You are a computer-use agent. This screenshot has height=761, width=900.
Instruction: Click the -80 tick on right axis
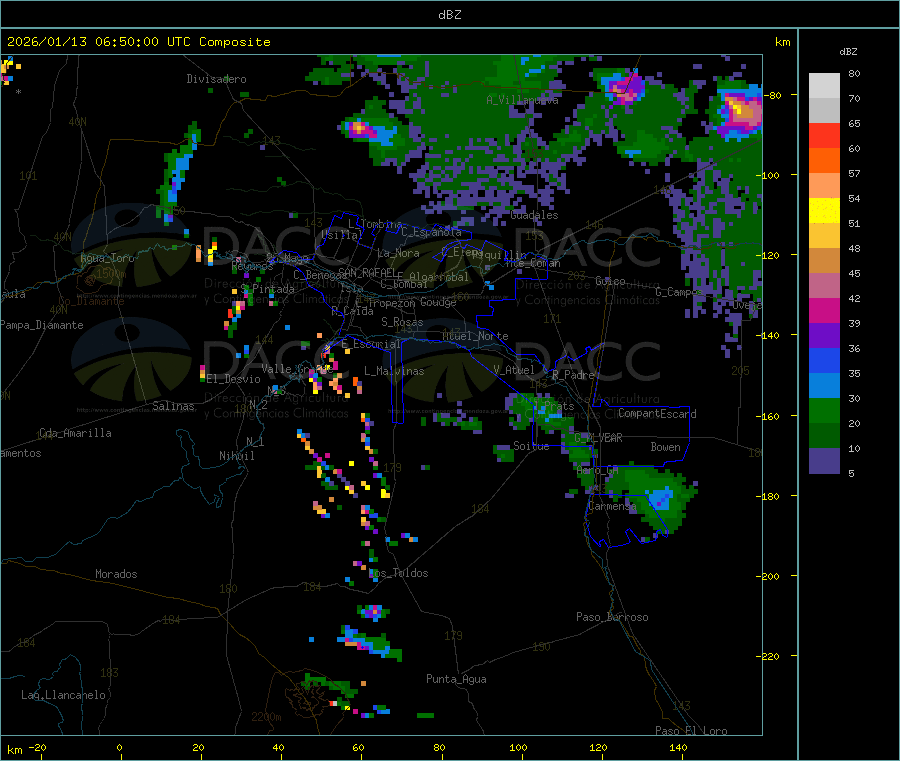tap(773, 95)
